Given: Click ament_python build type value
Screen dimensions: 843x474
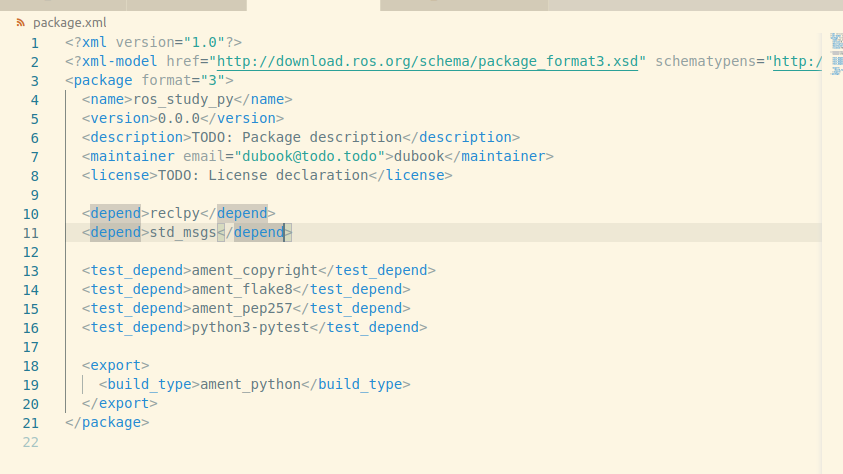Looking at the screenshot, I should click(x=251, y=384).
